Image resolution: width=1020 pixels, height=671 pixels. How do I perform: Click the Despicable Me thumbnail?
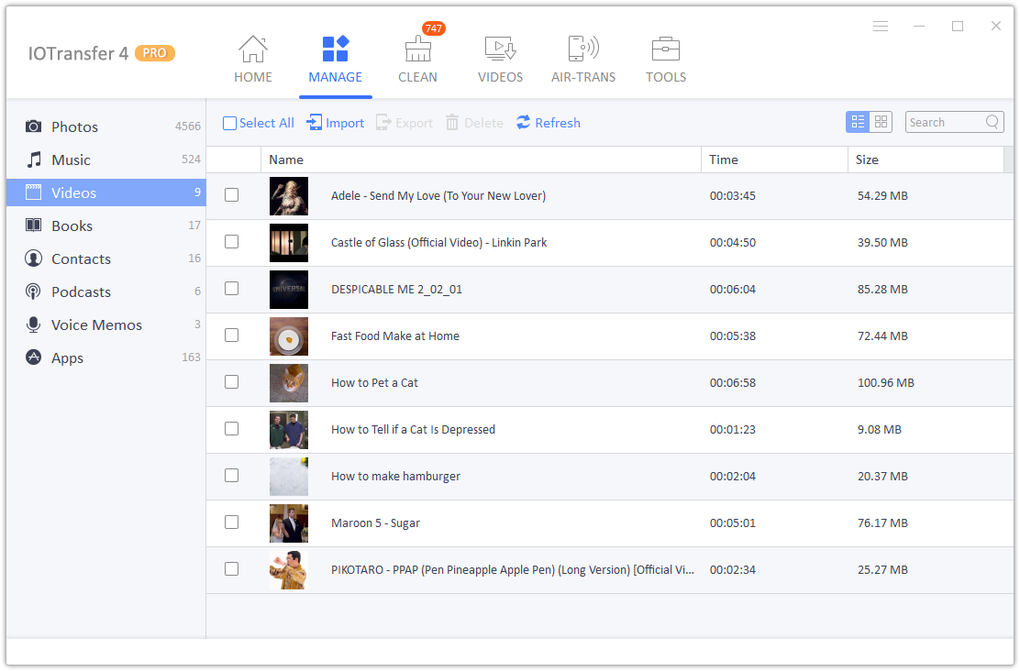tap(289, 290)
